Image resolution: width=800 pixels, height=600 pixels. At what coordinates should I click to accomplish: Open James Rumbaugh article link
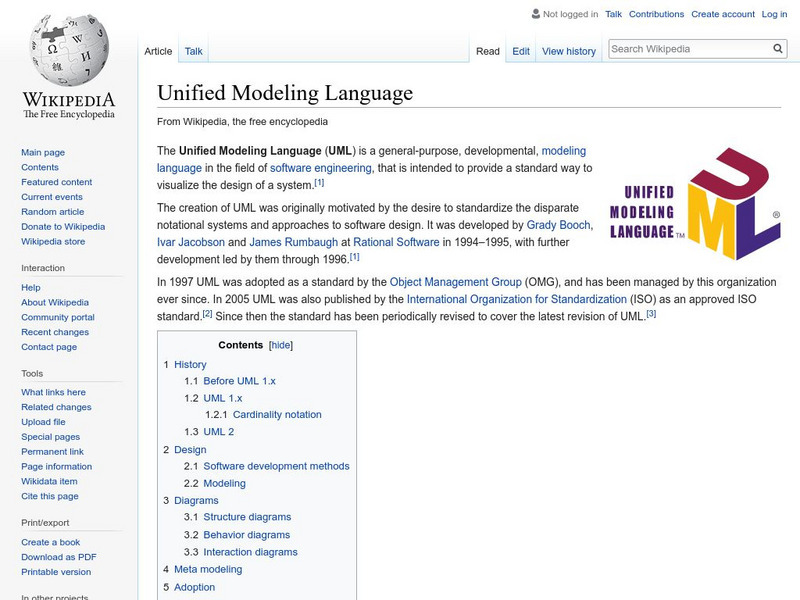pyautogui.click(x=293, y=242)
